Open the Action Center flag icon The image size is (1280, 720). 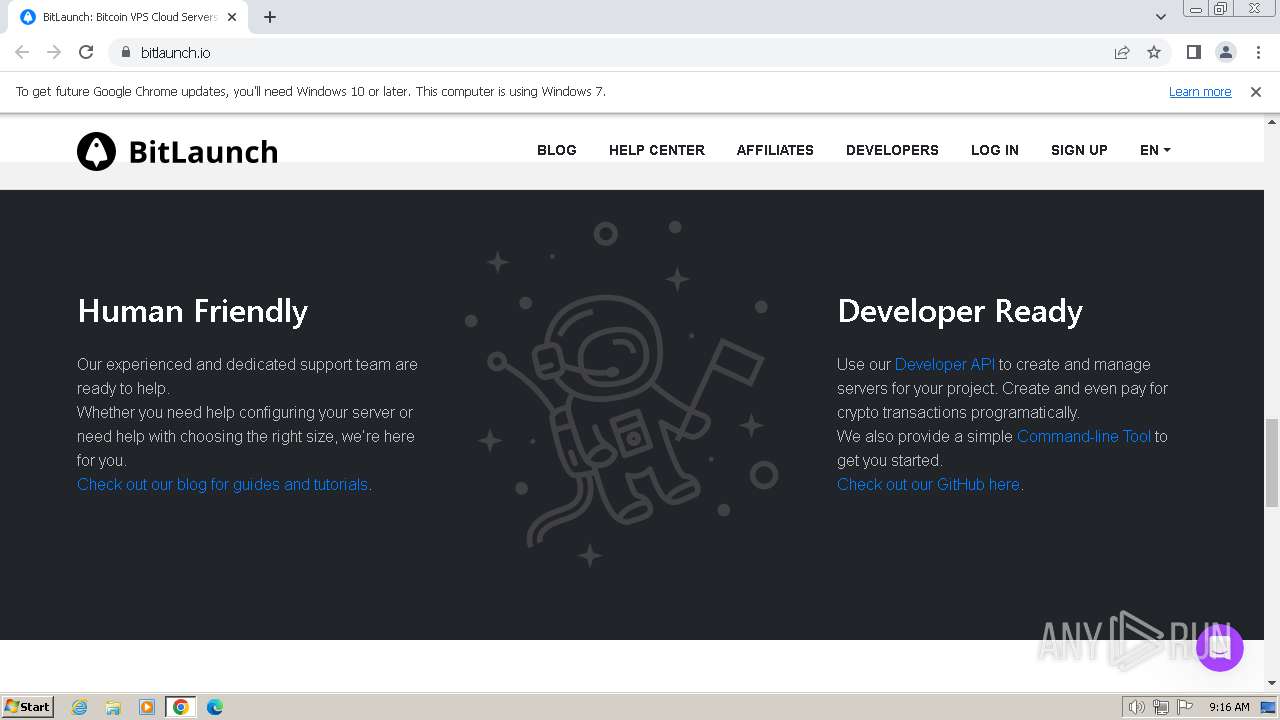tap(1185, 707)
